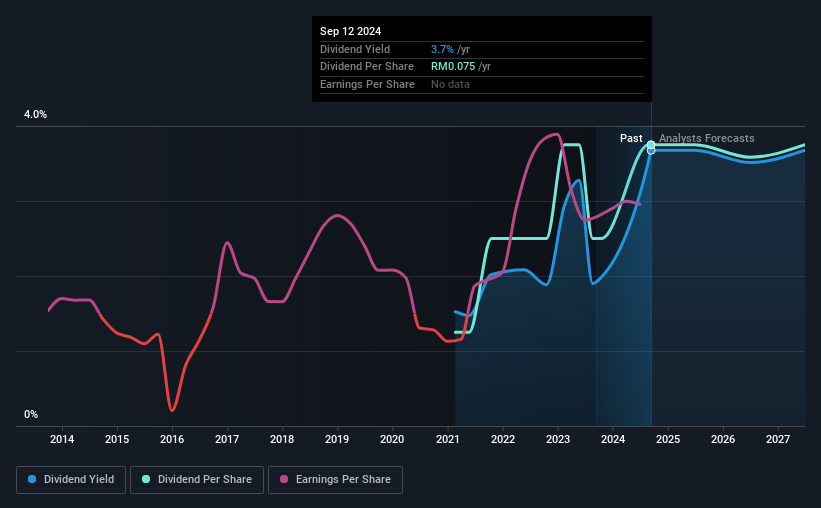
Task: Click the 2019 x-axis label
Action: [x=337, y=439]
